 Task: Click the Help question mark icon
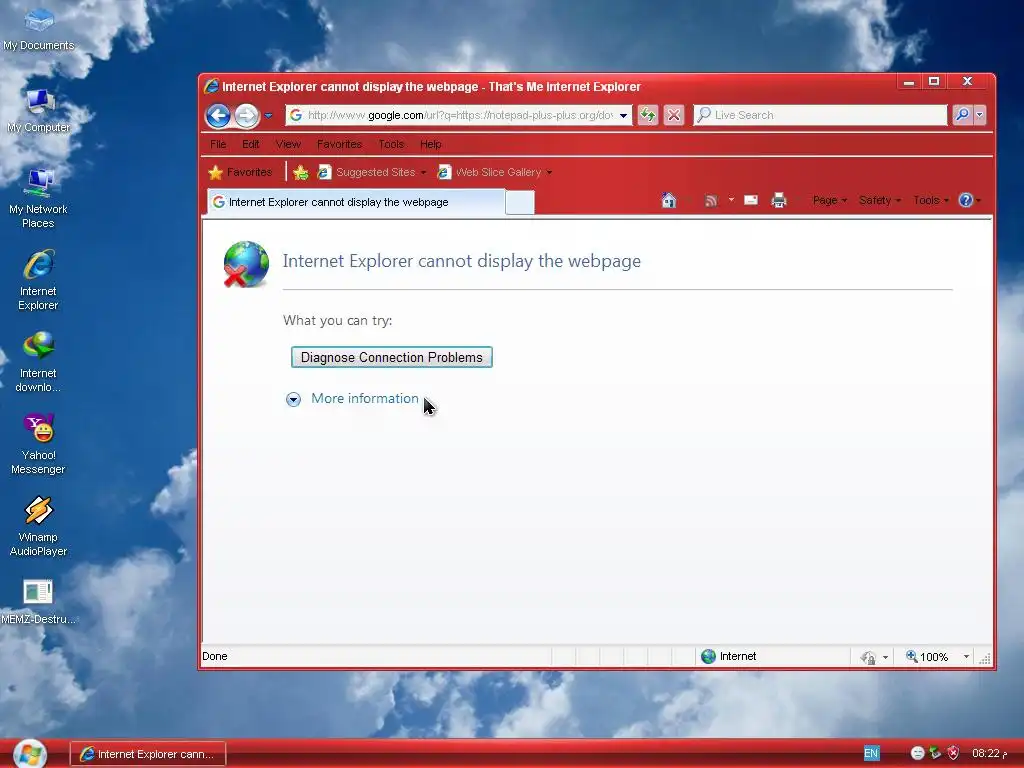(x=965, y=200)
